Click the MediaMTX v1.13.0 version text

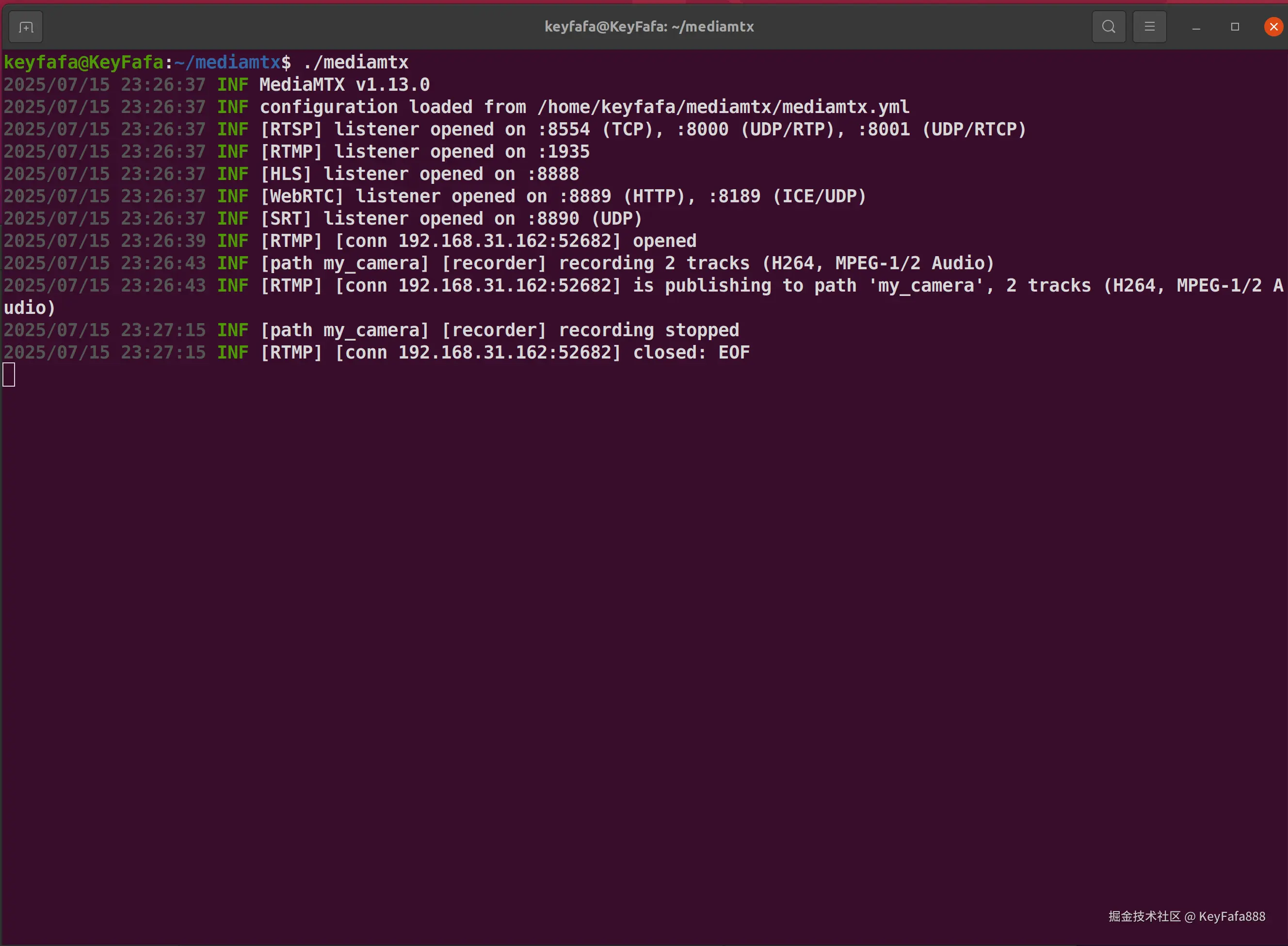click(344, 84)
